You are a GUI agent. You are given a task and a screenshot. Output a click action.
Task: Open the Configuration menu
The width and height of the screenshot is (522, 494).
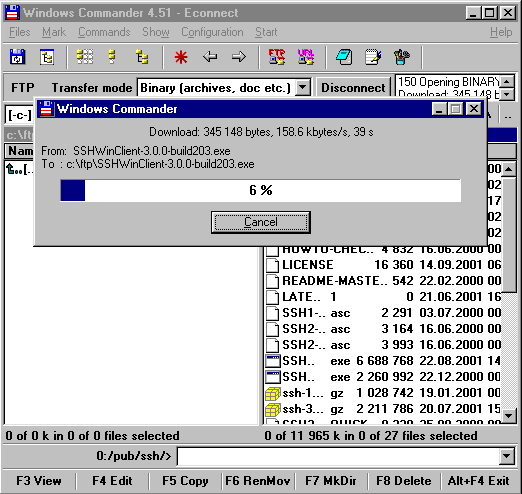click(212, 32)
